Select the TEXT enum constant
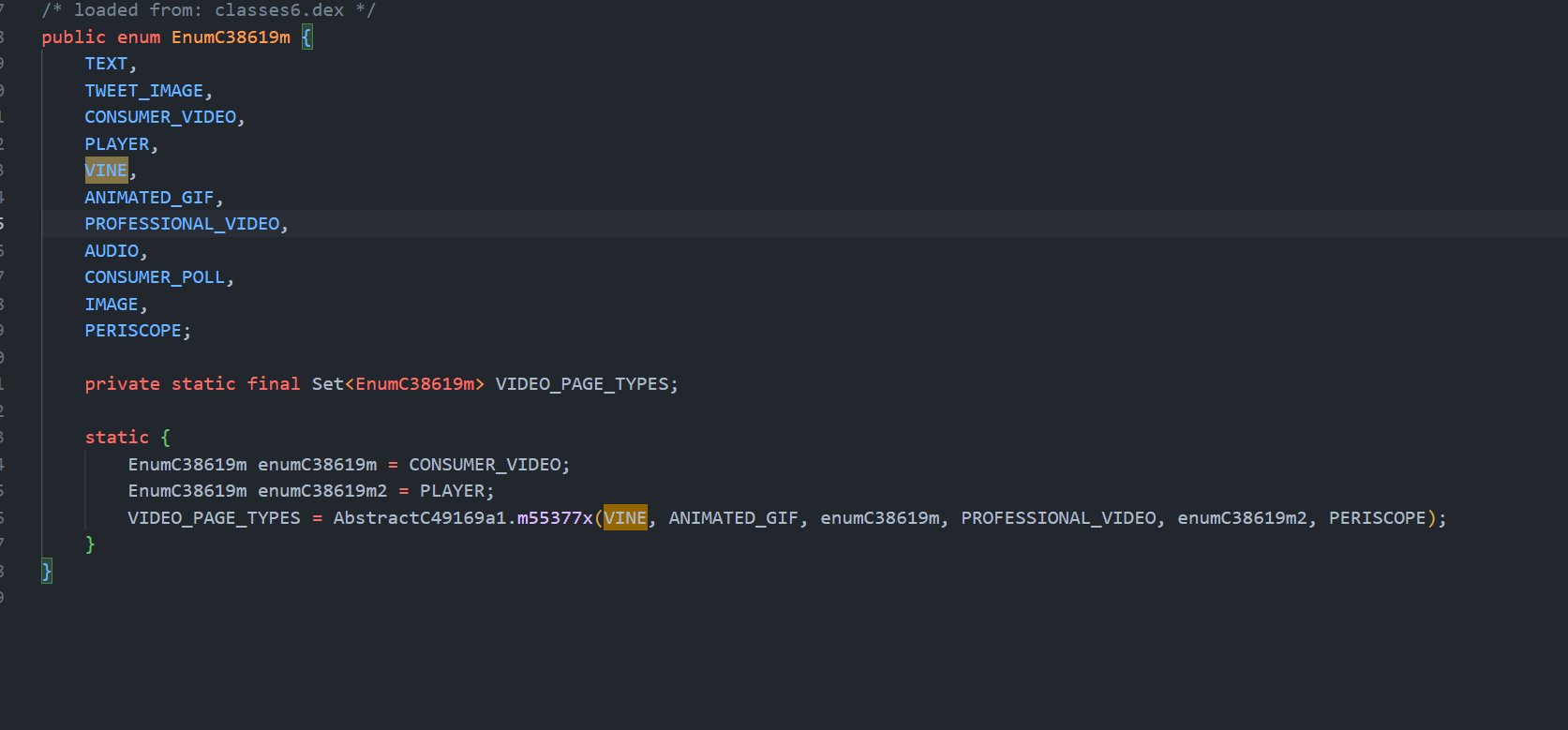This screenshot has height=730, width=1568. [x=106, y=64]
